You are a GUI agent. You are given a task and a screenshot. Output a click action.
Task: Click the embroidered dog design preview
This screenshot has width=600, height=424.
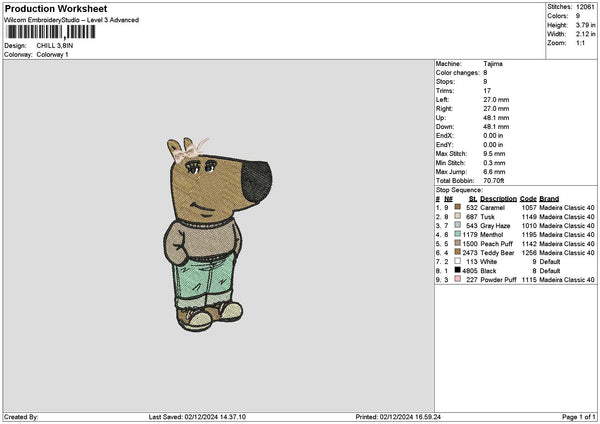(217, 234)
